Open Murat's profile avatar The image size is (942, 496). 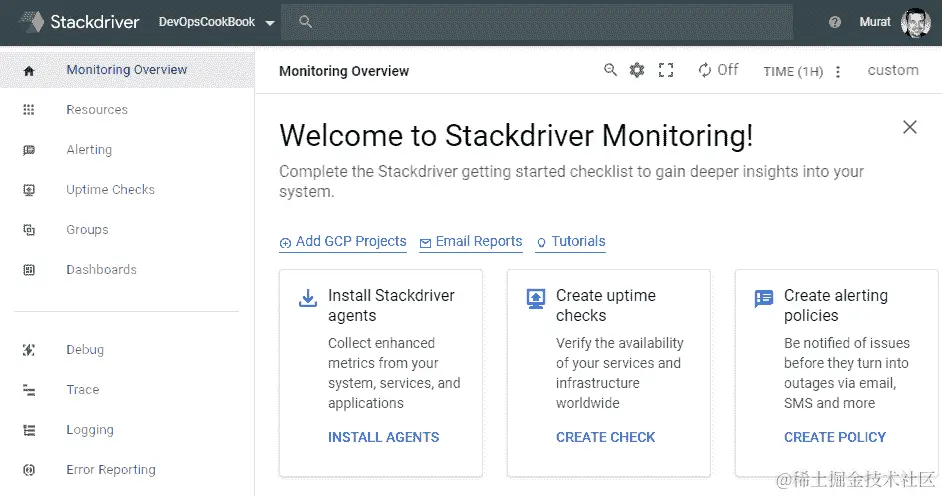point(915,23)
